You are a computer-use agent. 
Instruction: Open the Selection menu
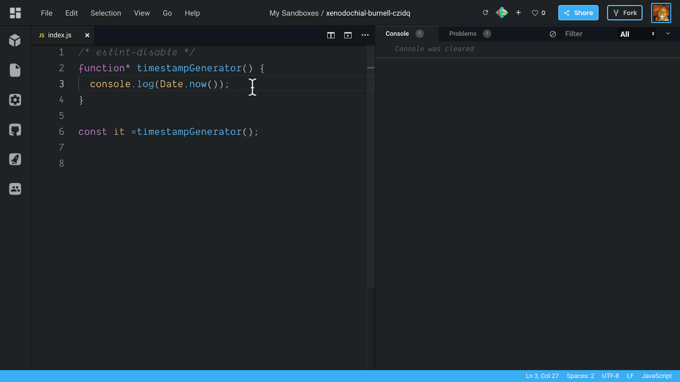[106, 13]
